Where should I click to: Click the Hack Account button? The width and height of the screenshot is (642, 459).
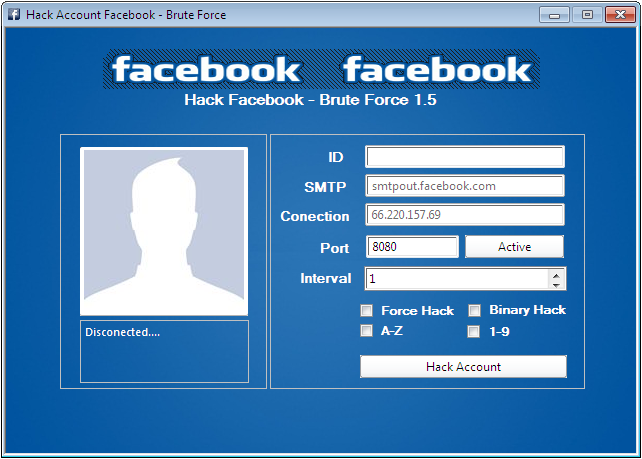pyautogui.click(x=463, y=366)
